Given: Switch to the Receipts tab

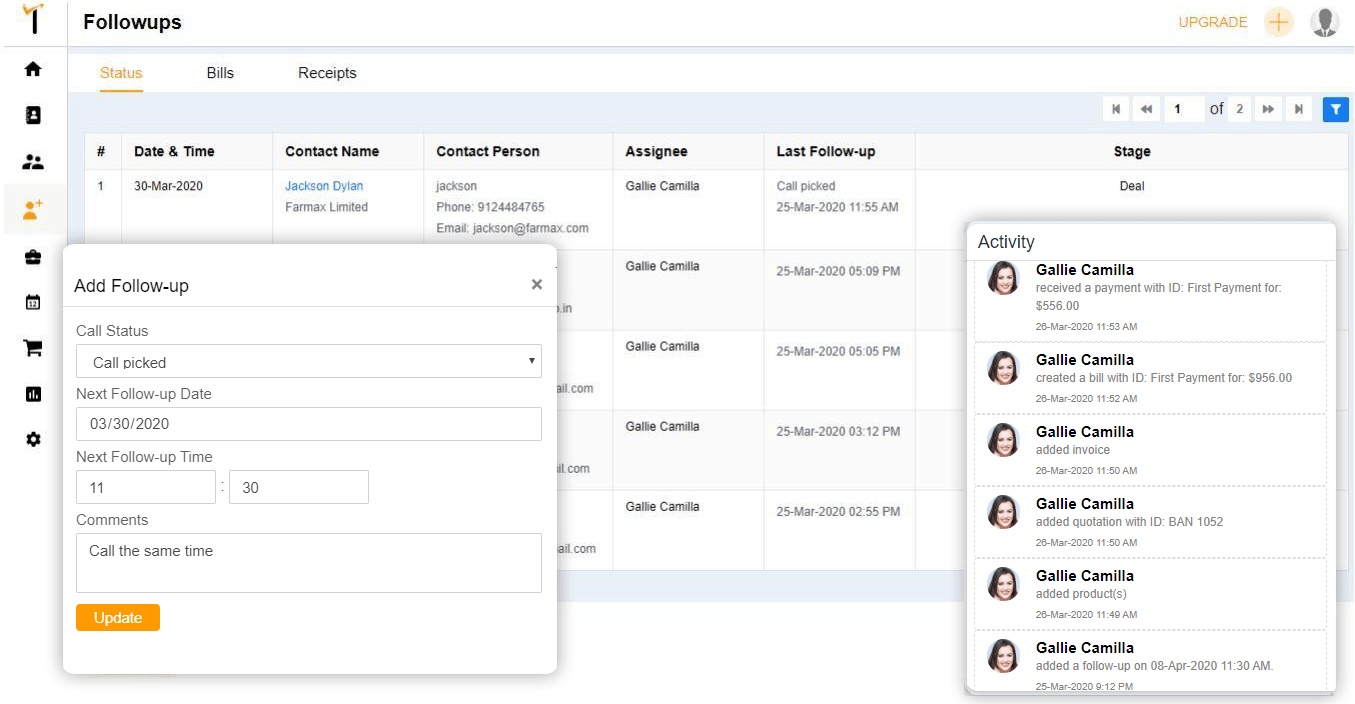Looking at the screenshot, I should point(327,73).
